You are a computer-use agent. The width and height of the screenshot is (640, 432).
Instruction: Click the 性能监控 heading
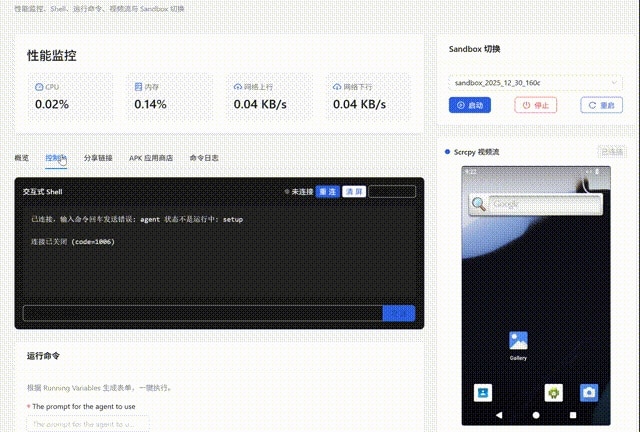coord(52,56)
